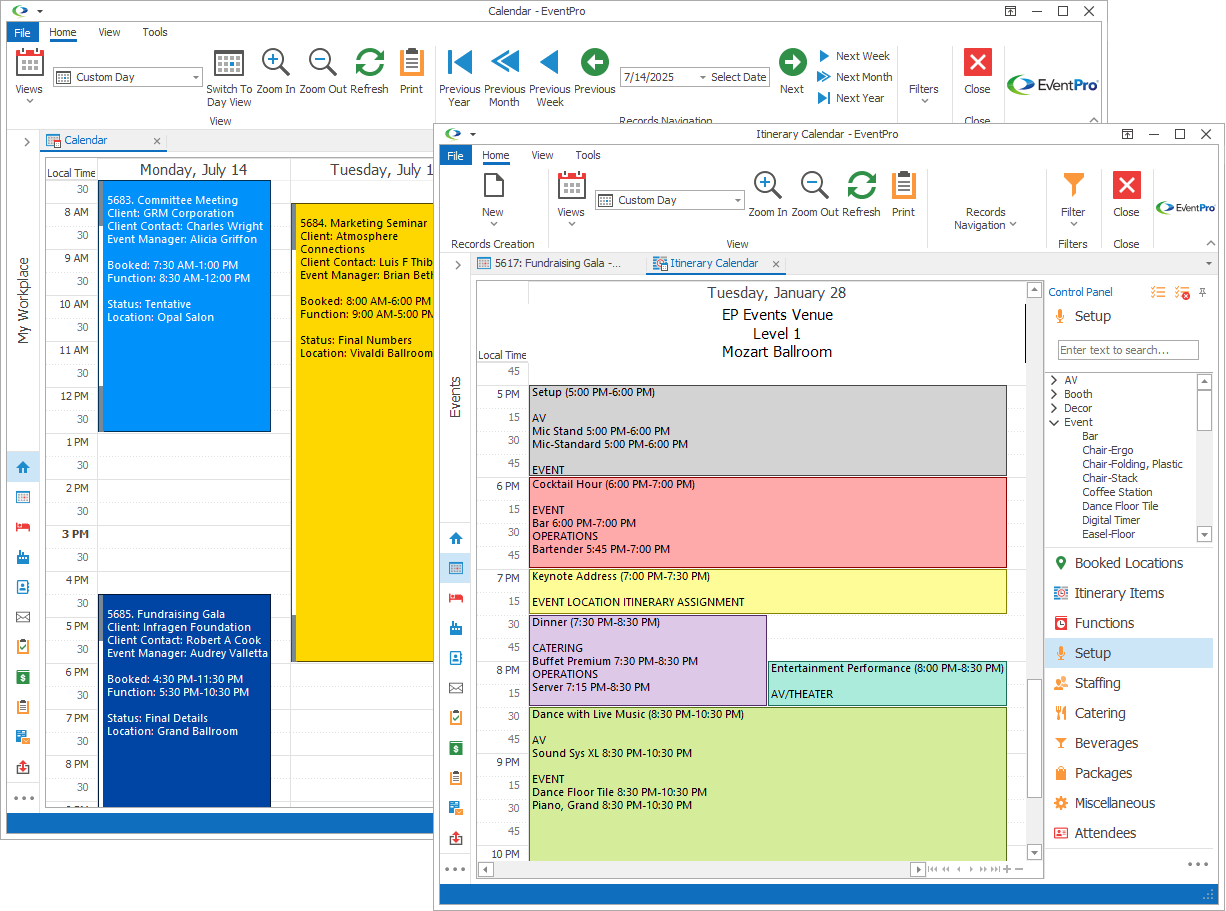The height and width of the screenshot is (911, 1226).
Task: Pin the Control Panel with the pin icon
Action: tap(1202, 292)
